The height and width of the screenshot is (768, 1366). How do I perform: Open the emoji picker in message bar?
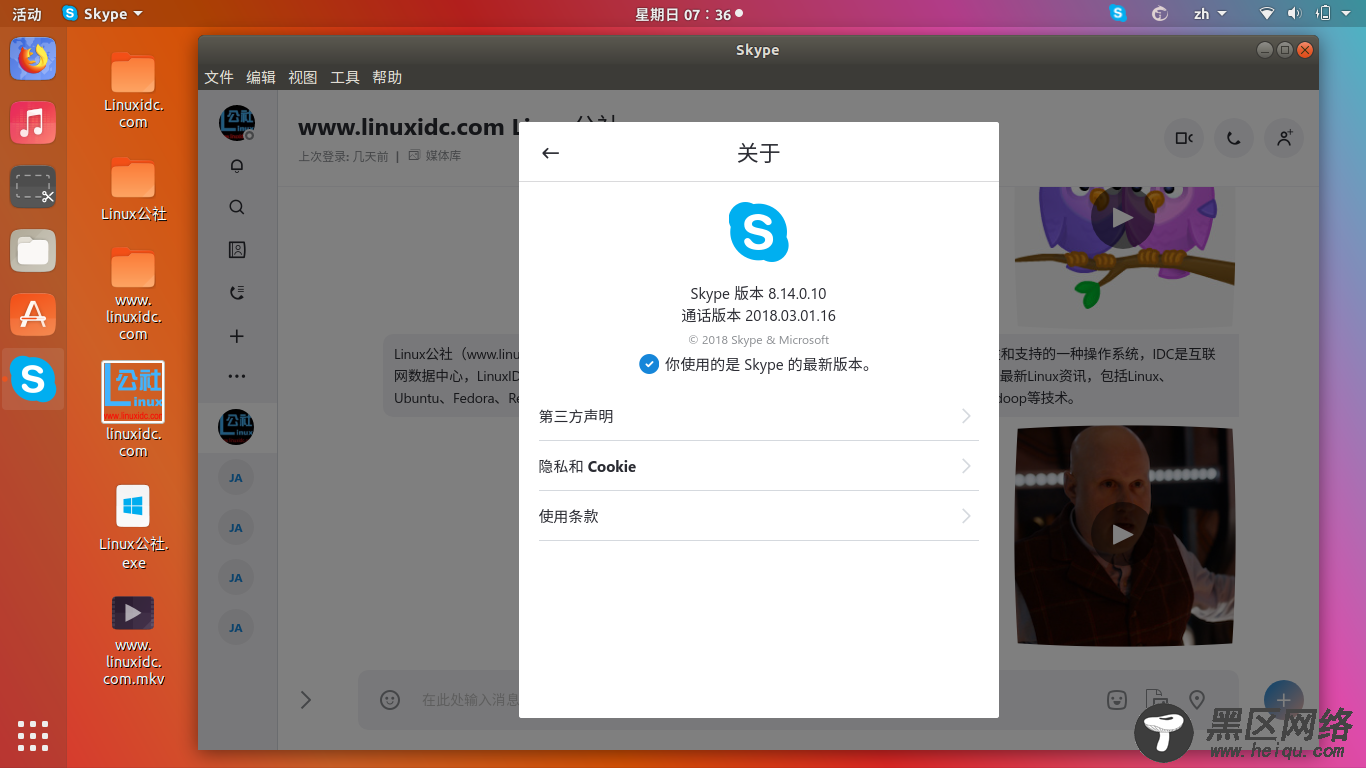[x=390, y=700]
